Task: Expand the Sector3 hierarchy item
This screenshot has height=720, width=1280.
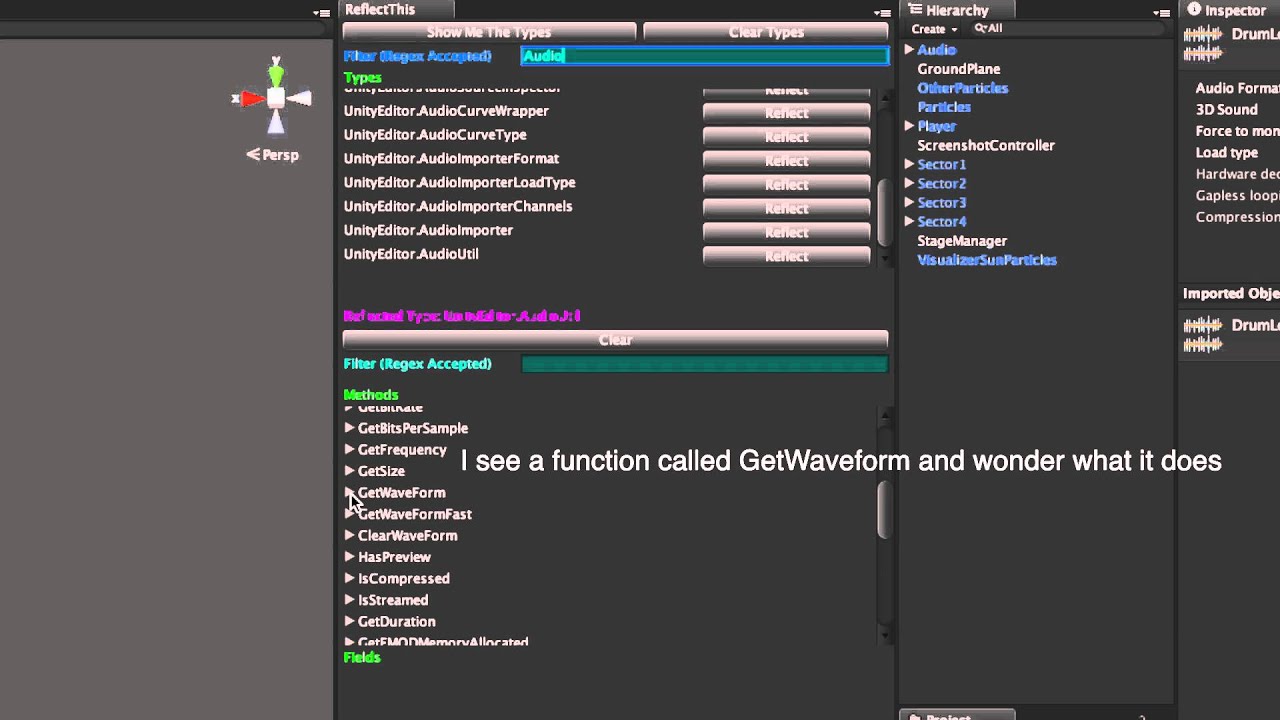Action: (909, 202)
